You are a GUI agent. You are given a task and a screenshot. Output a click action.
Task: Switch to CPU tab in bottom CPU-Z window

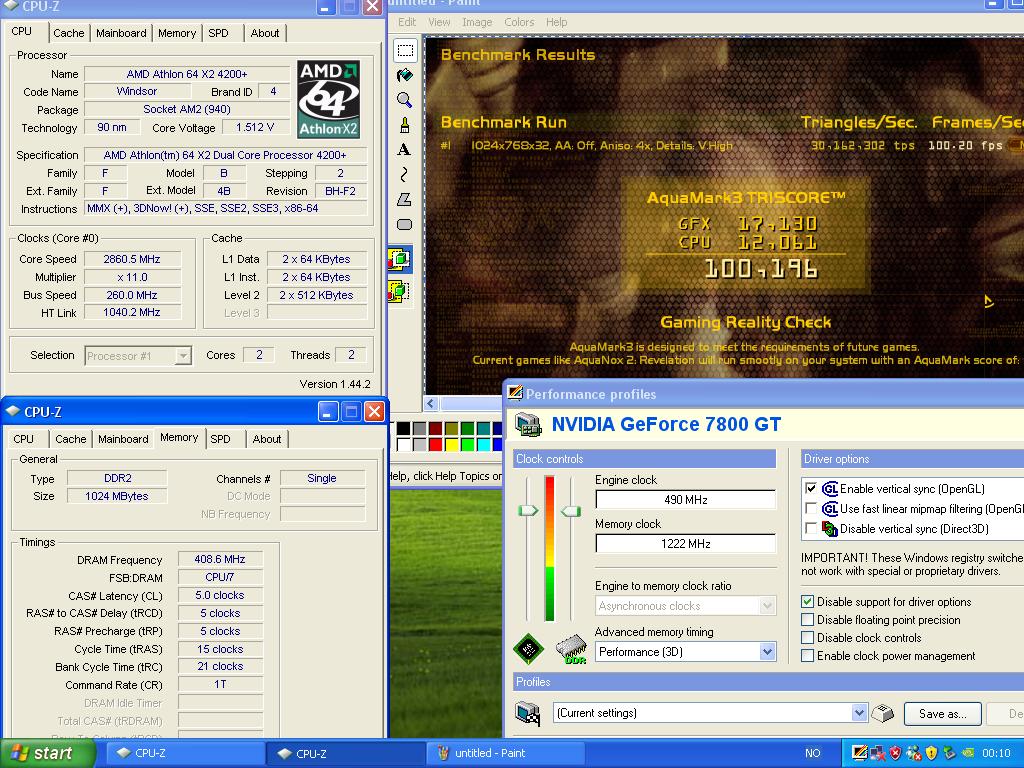[24, 439]
